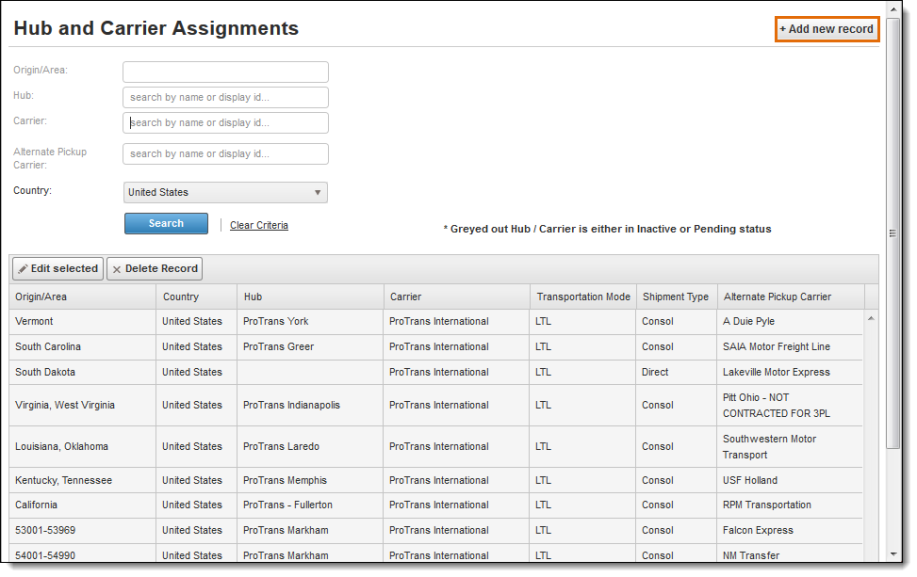Click the blue Search button

point(166,224)
